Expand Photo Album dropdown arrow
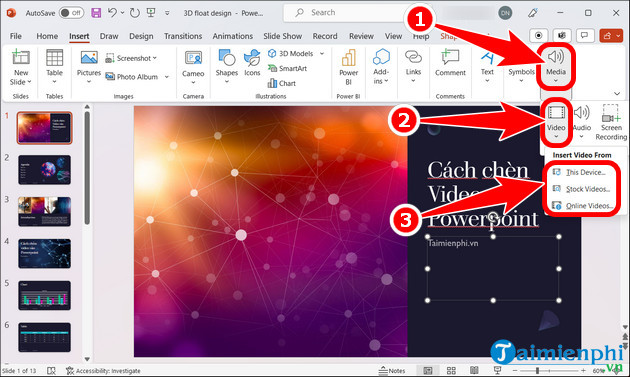 pyautogui.click(x=167, y=76)
